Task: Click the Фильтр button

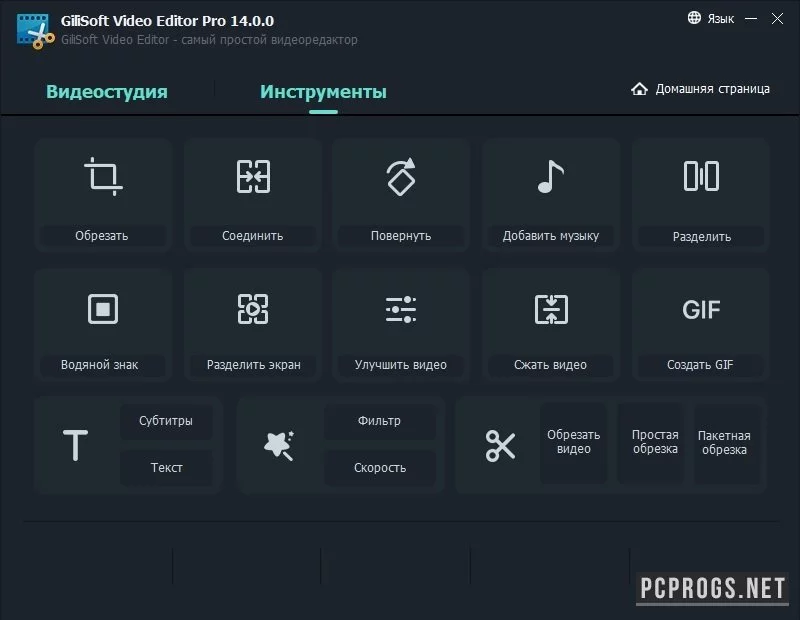Action: (x=380, y=421)
